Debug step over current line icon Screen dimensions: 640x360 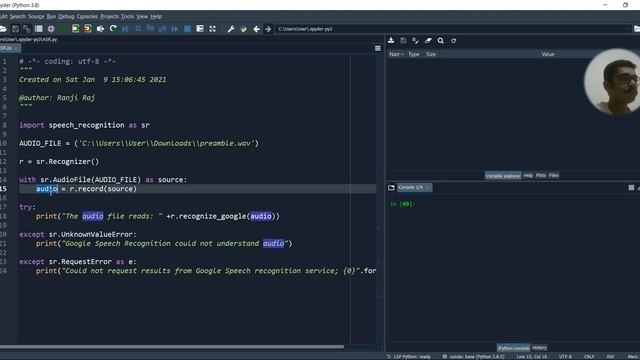point(138,29)
